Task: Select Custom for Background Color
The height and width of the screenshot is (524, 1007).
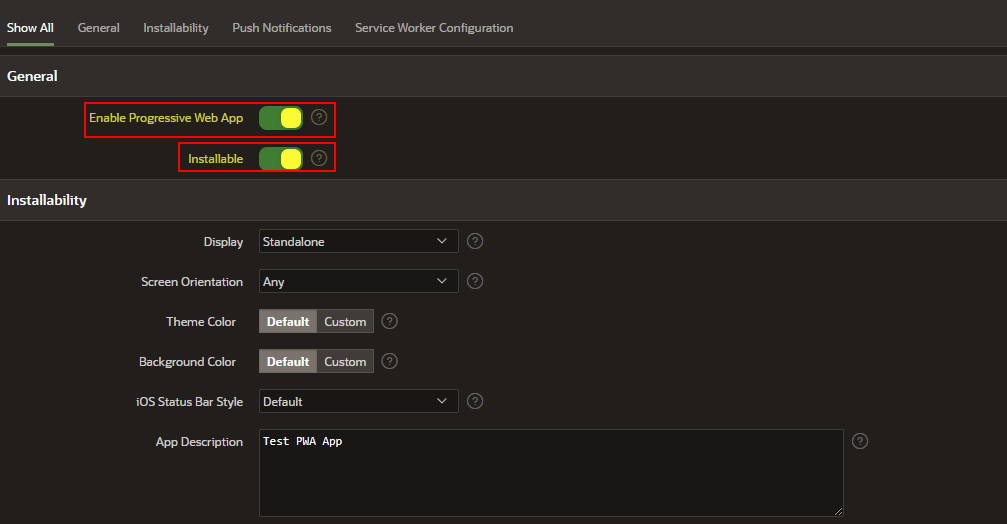Action: coord(345,362)
